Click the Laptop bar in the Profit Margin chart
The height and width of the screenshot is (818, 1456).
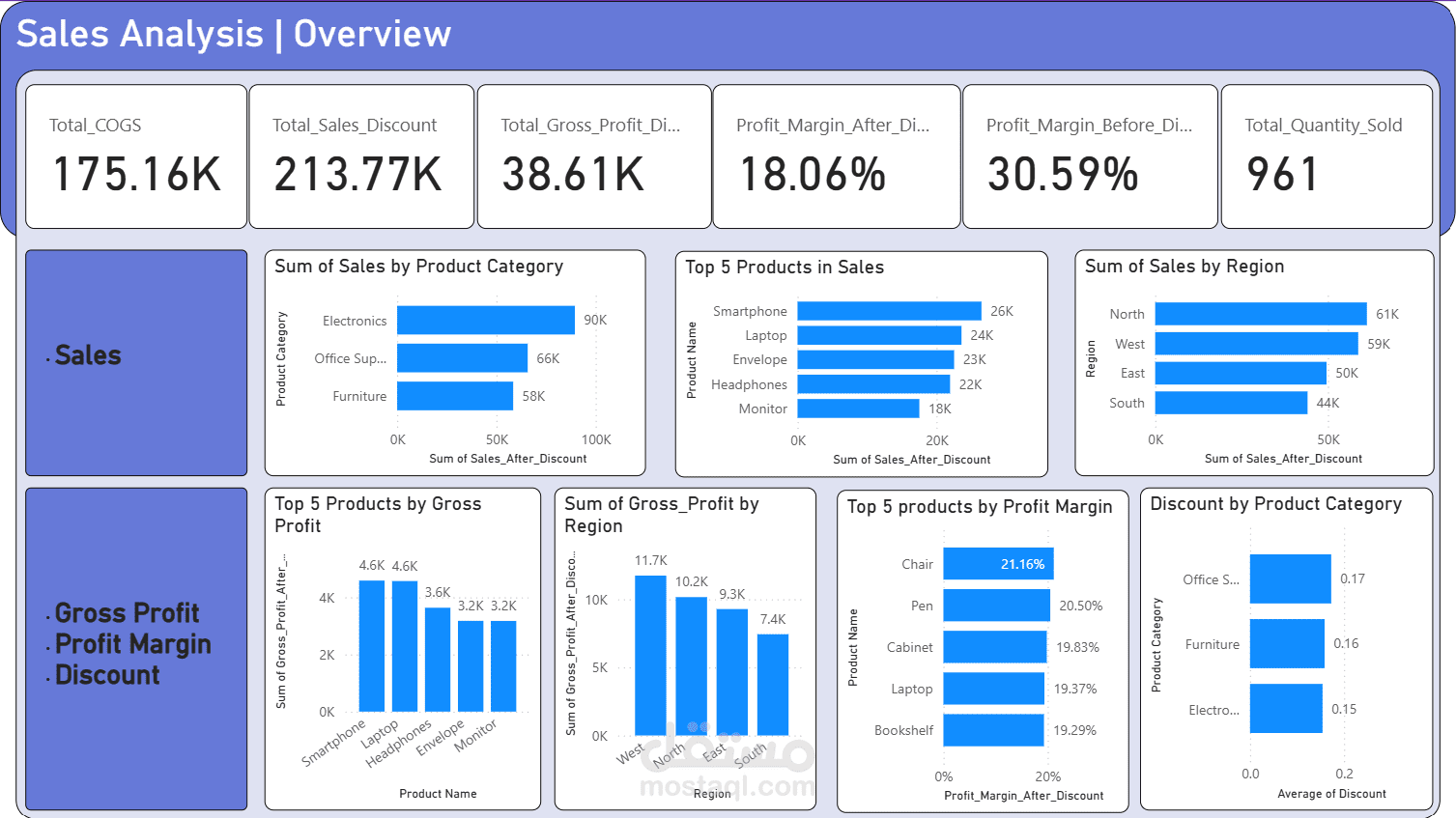(994, 689)
